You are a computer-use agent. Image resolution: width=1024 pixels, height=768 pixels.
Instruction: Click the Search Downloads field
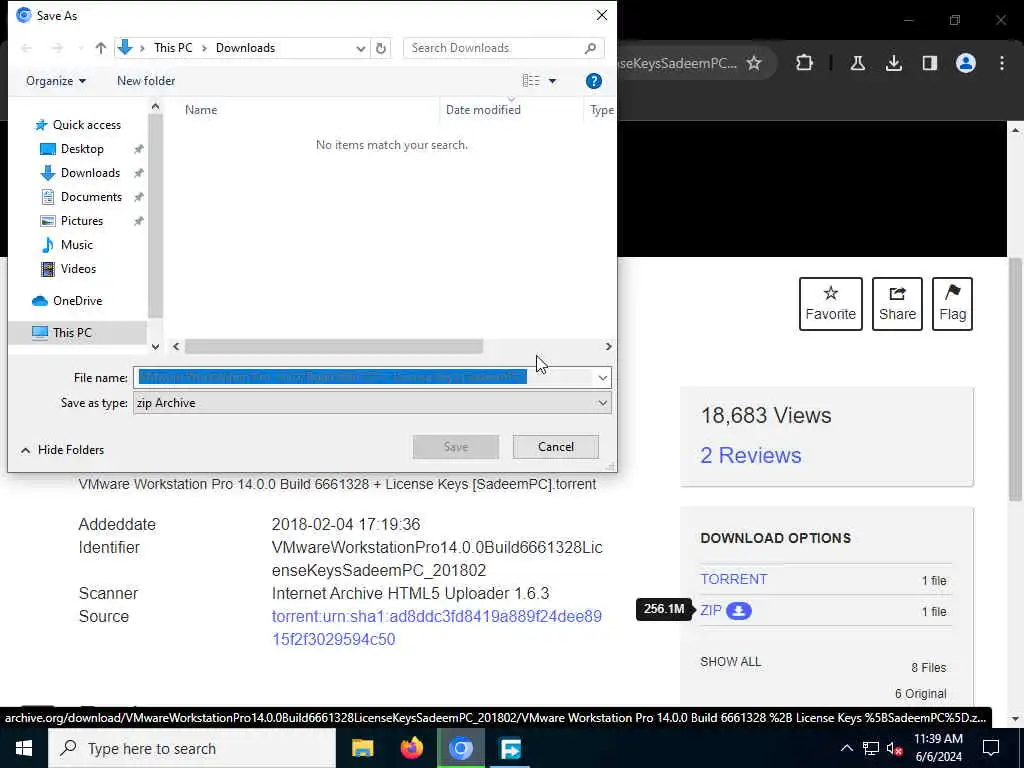click(x=504, y=48)
